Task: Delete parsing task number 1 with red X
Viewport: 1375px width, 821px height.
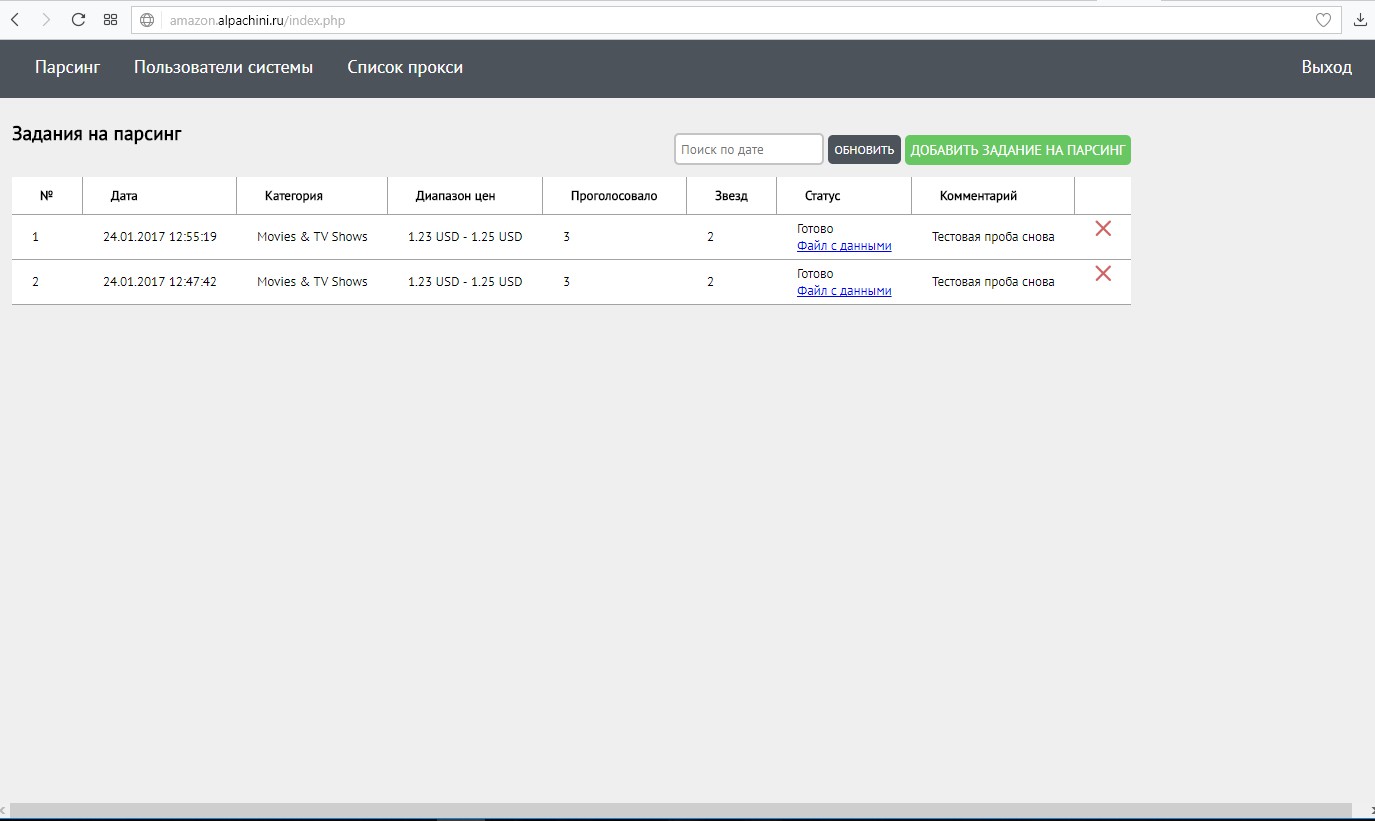Action: [1103, 228]
